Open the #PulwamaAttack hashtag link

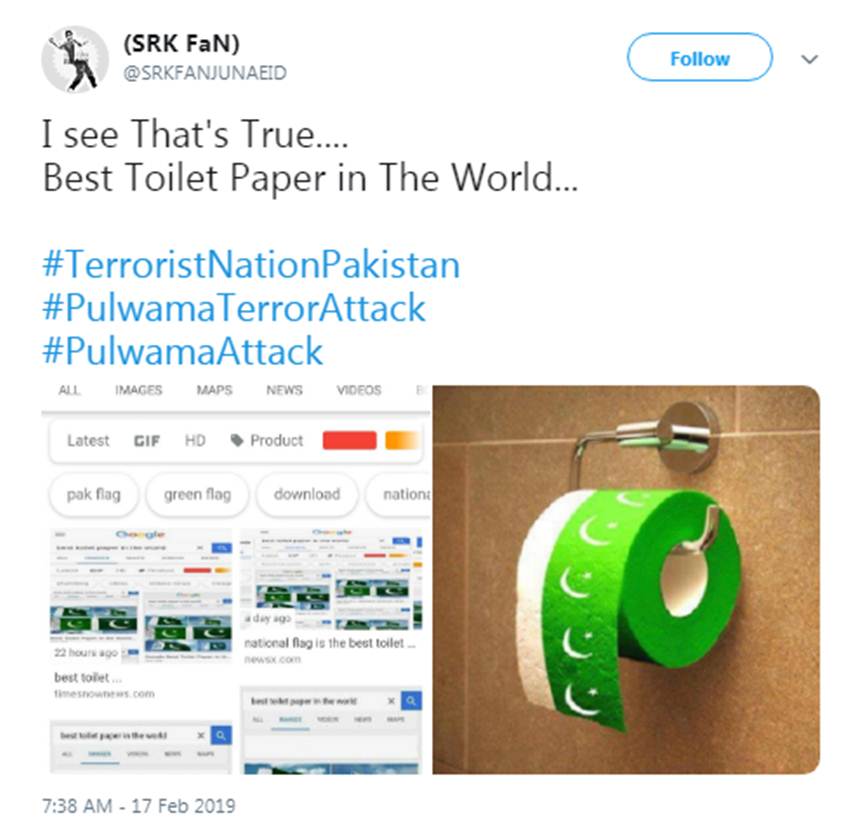tap(183, 351)
